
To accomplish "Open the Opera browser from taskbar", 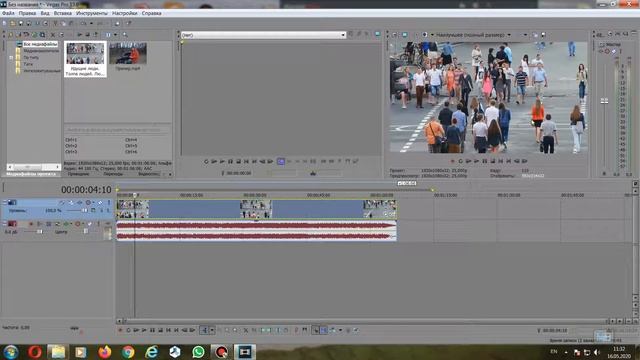I will click(x=35, y=351).
